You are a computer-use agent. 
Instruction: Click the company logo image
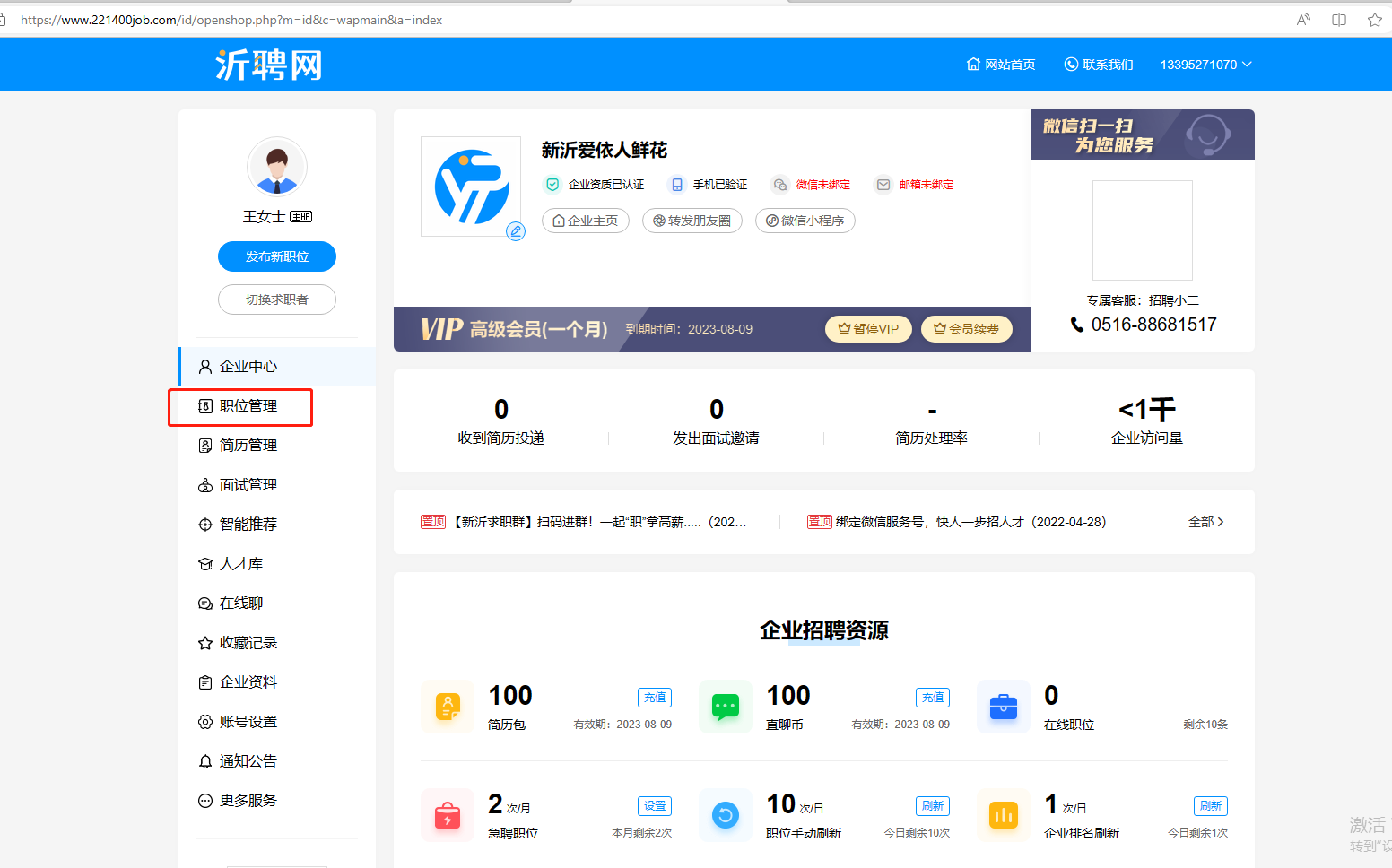tap(471, 187)
